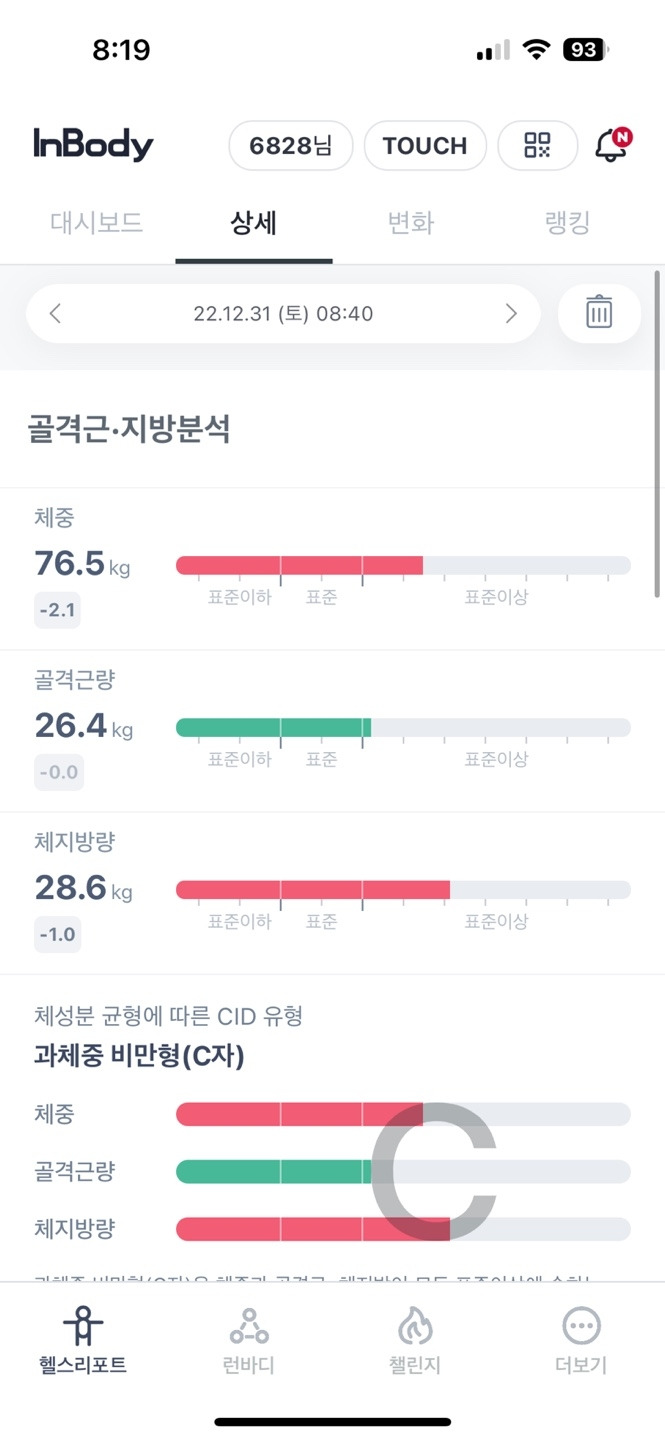665x1440 pixels.
Task: Open the 런바디 bottom tab icon
Action: click(x=249, y=1326)
